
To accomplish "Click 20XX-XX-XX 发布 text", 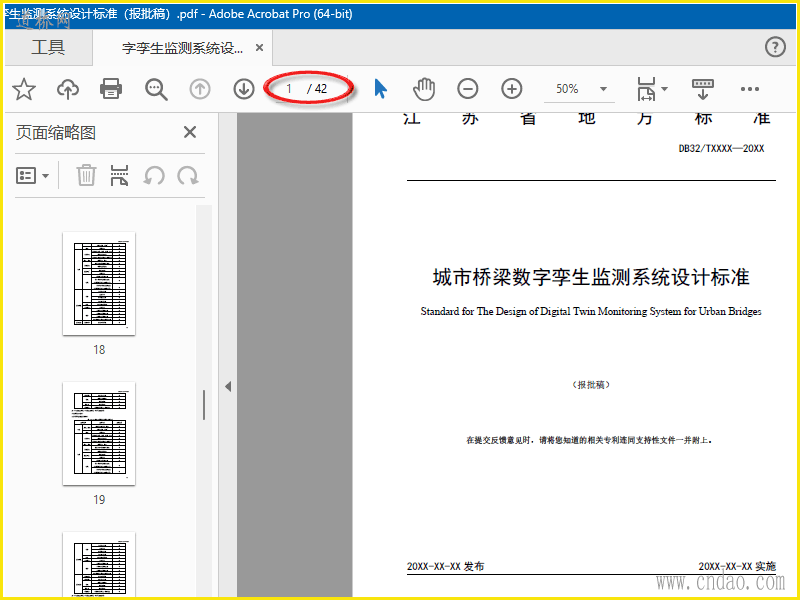I will 445,566.
